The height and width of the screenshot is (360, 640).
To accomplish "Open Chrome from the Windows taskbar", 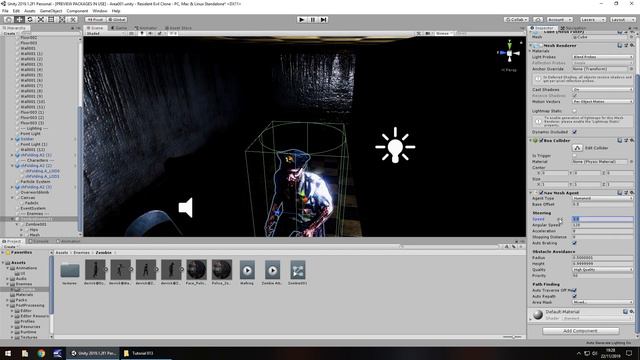I will (41, 353).
